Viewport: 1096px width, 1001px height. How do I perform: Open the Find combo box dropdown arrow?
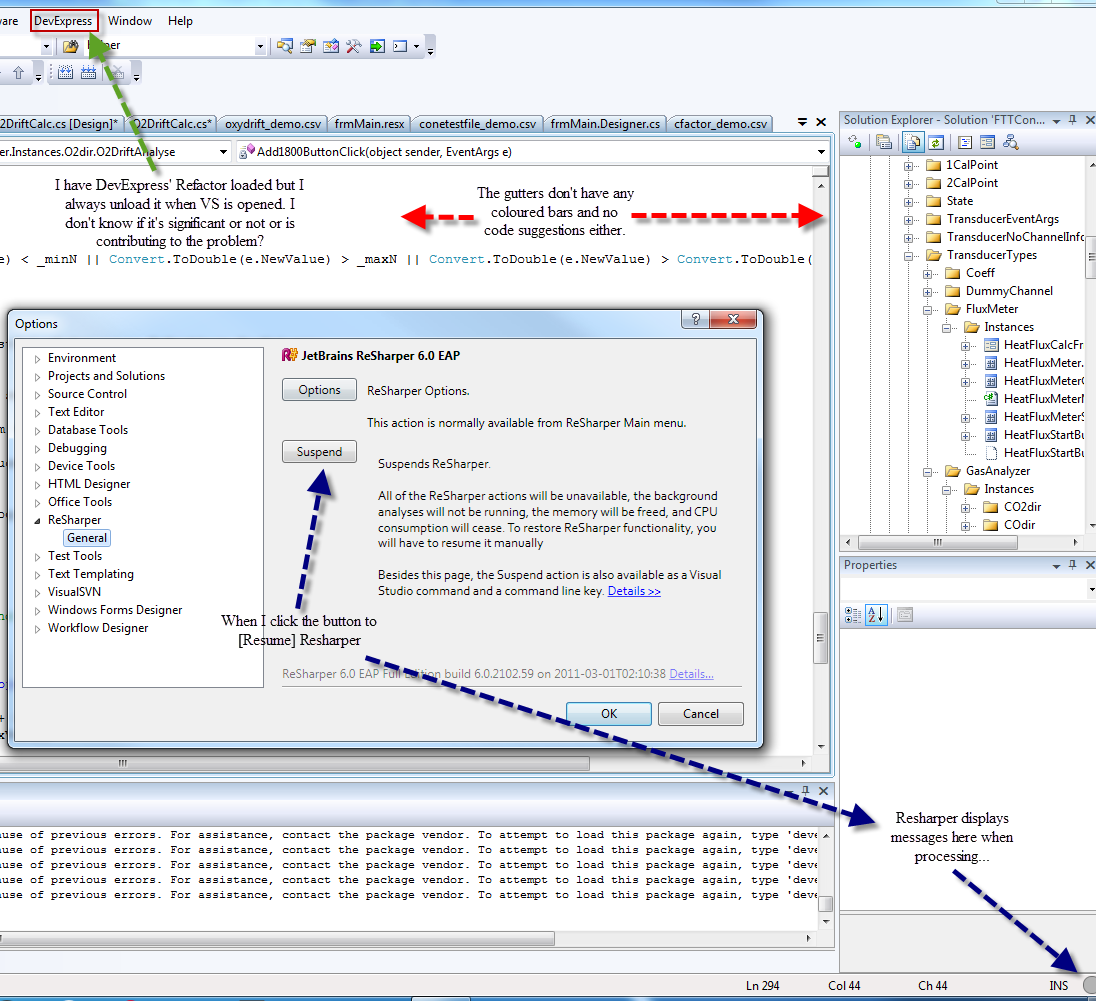[260, 46]
